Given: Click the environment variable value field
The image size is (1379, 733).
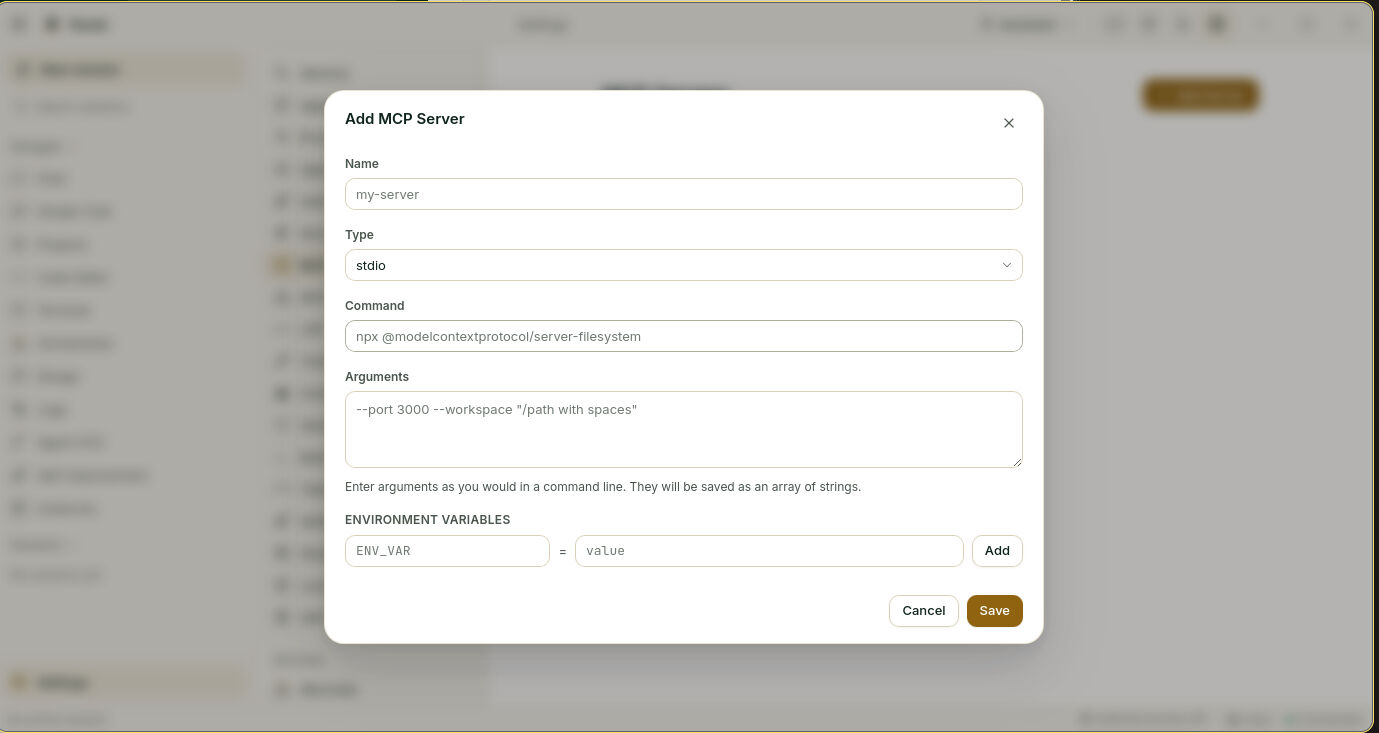Looking at the screenshot, I should pos(769,551).
